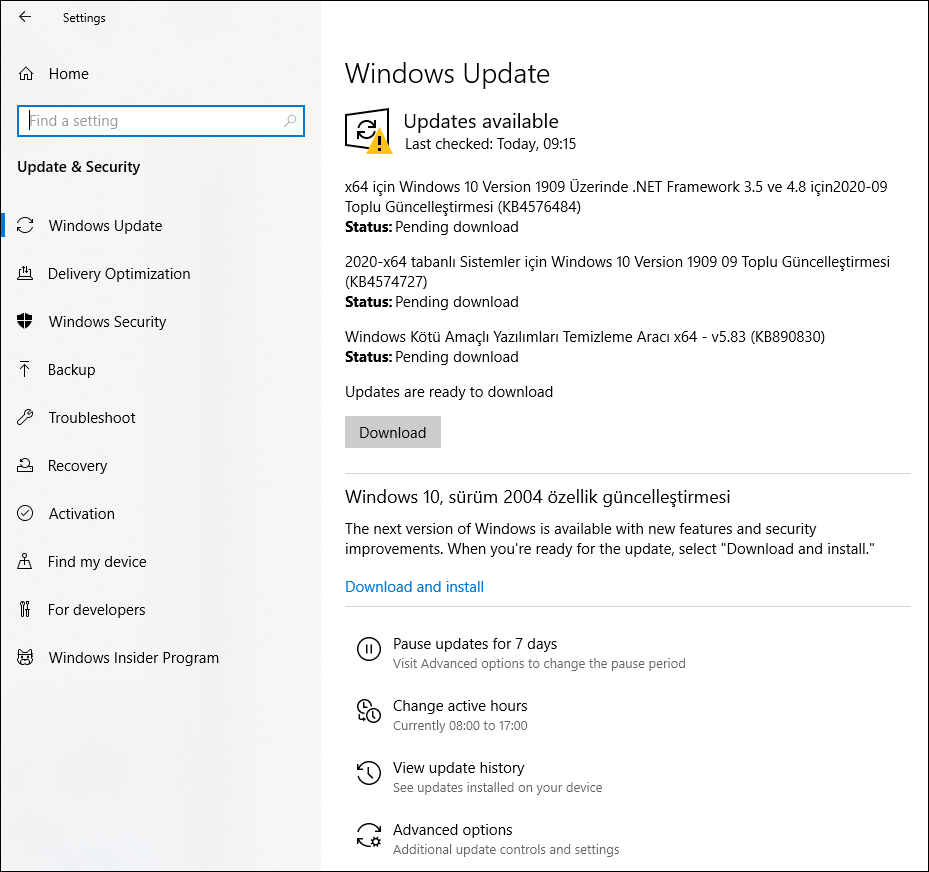Go to the Activation section

click(81, 514)
